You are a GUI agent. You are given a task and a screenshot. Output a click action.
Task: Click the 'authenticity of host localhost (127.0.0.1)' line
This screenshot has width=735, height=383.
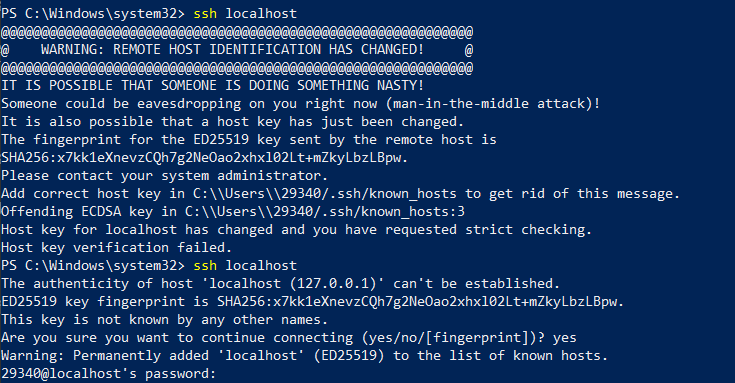(280, 284)
